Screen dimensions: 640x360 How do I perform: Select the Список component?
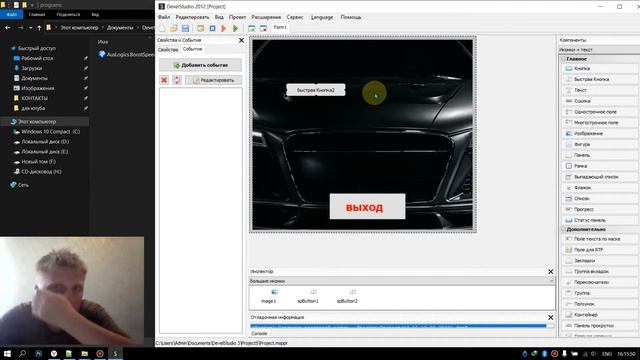coord(600,198)
